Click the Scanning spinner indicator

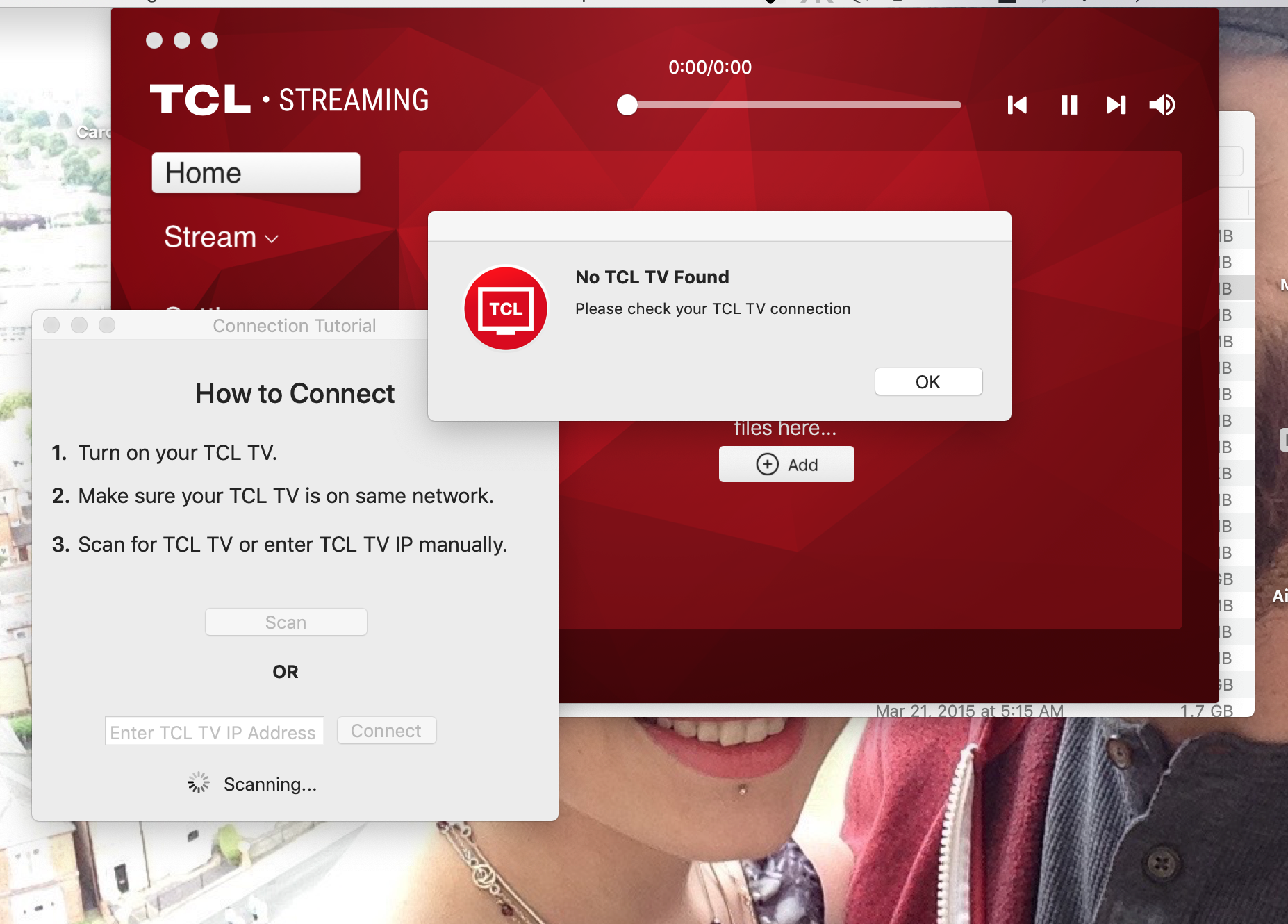(198, 783)
